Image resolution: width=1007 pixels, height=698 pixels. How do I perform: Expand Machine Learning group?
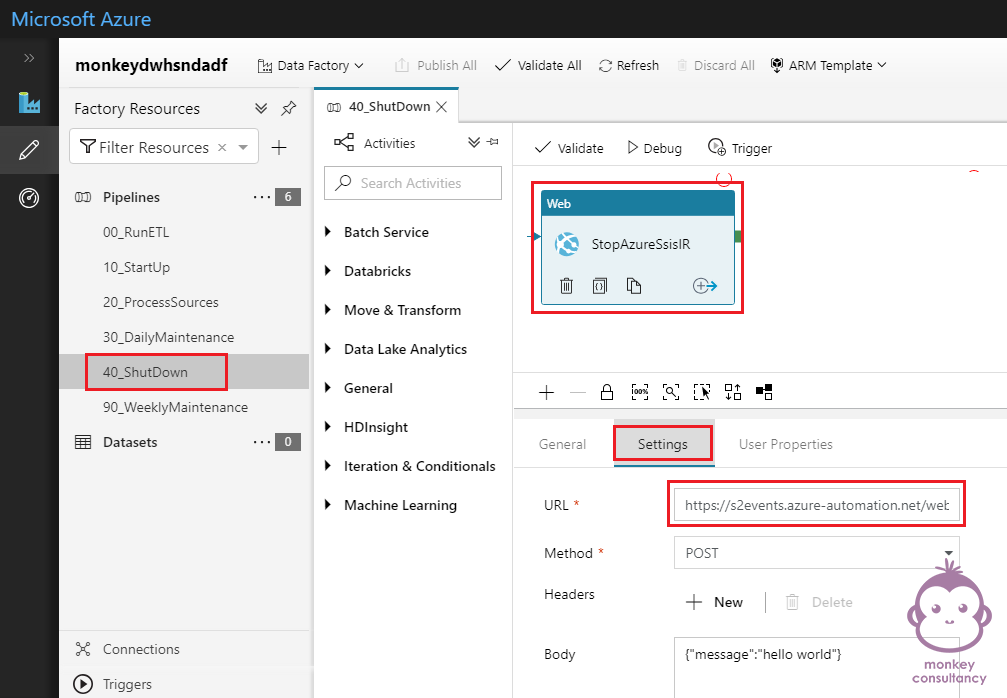click(x=328, y=505)
